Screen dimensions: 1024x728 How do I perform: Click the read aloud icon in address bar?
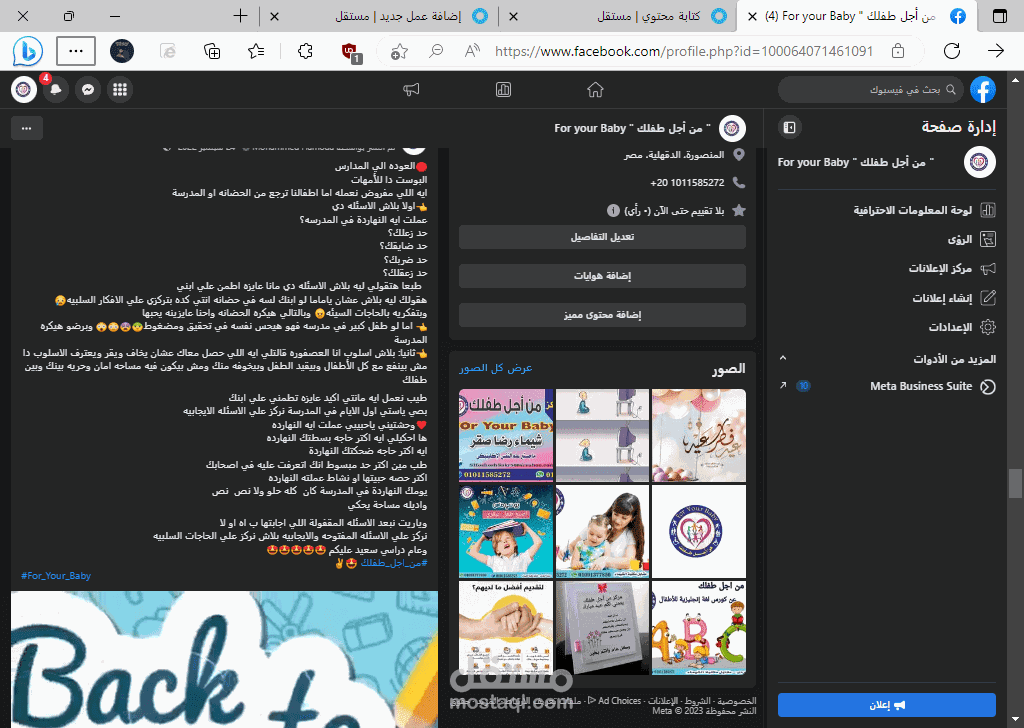click(x=472, y=51)
